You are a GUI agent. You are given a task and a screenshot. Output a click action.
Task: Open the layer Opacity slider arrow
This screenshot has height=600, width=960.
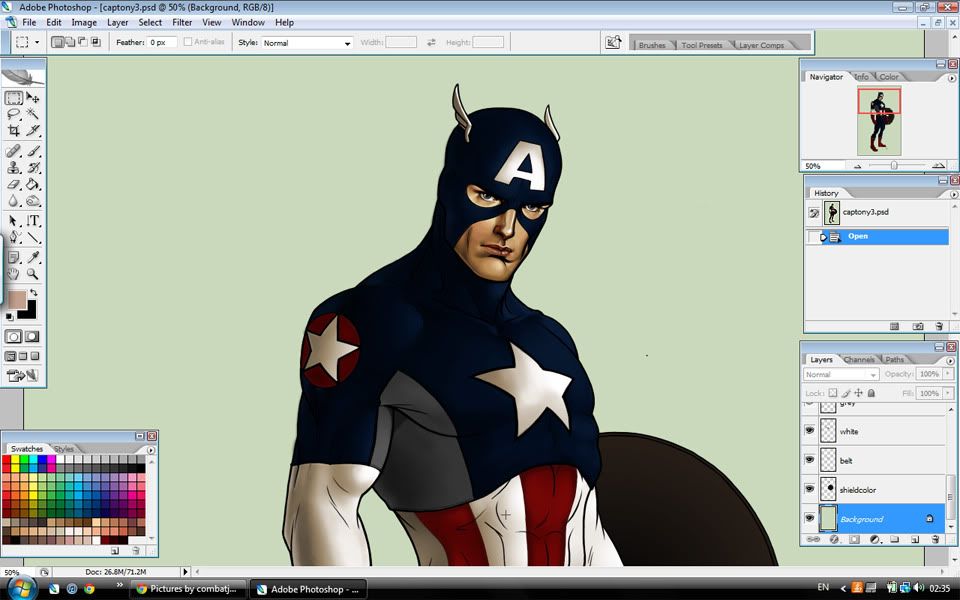948,374
